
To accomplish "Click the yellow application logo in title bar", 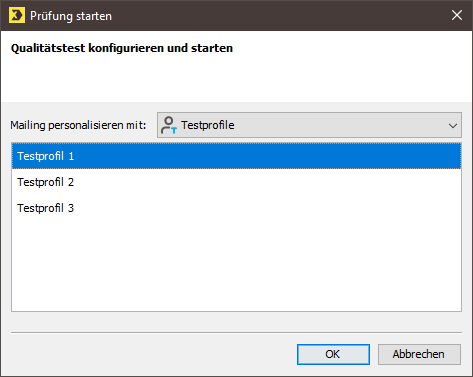I will coord(17,16).
